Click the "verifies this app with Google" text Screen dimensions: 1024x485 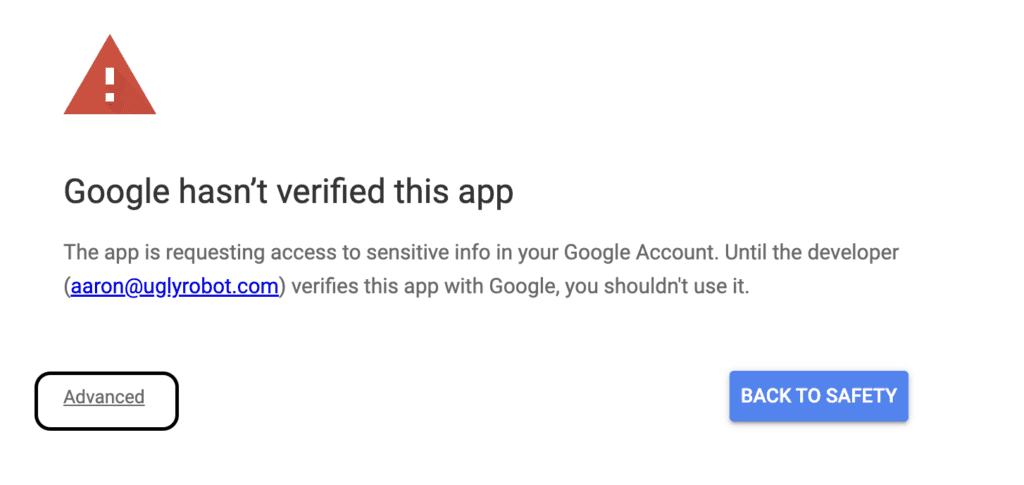421,287
